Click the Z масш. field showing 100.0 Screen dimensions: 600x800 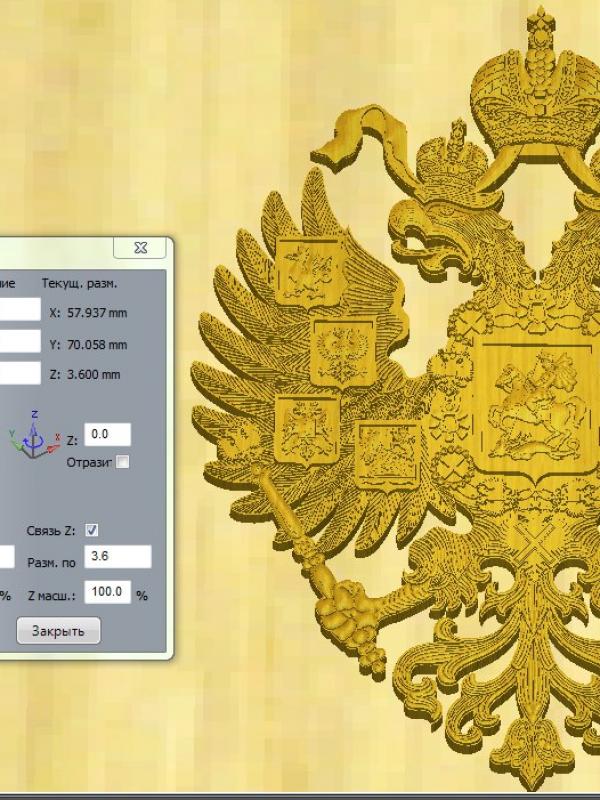[x=108, y=592]
